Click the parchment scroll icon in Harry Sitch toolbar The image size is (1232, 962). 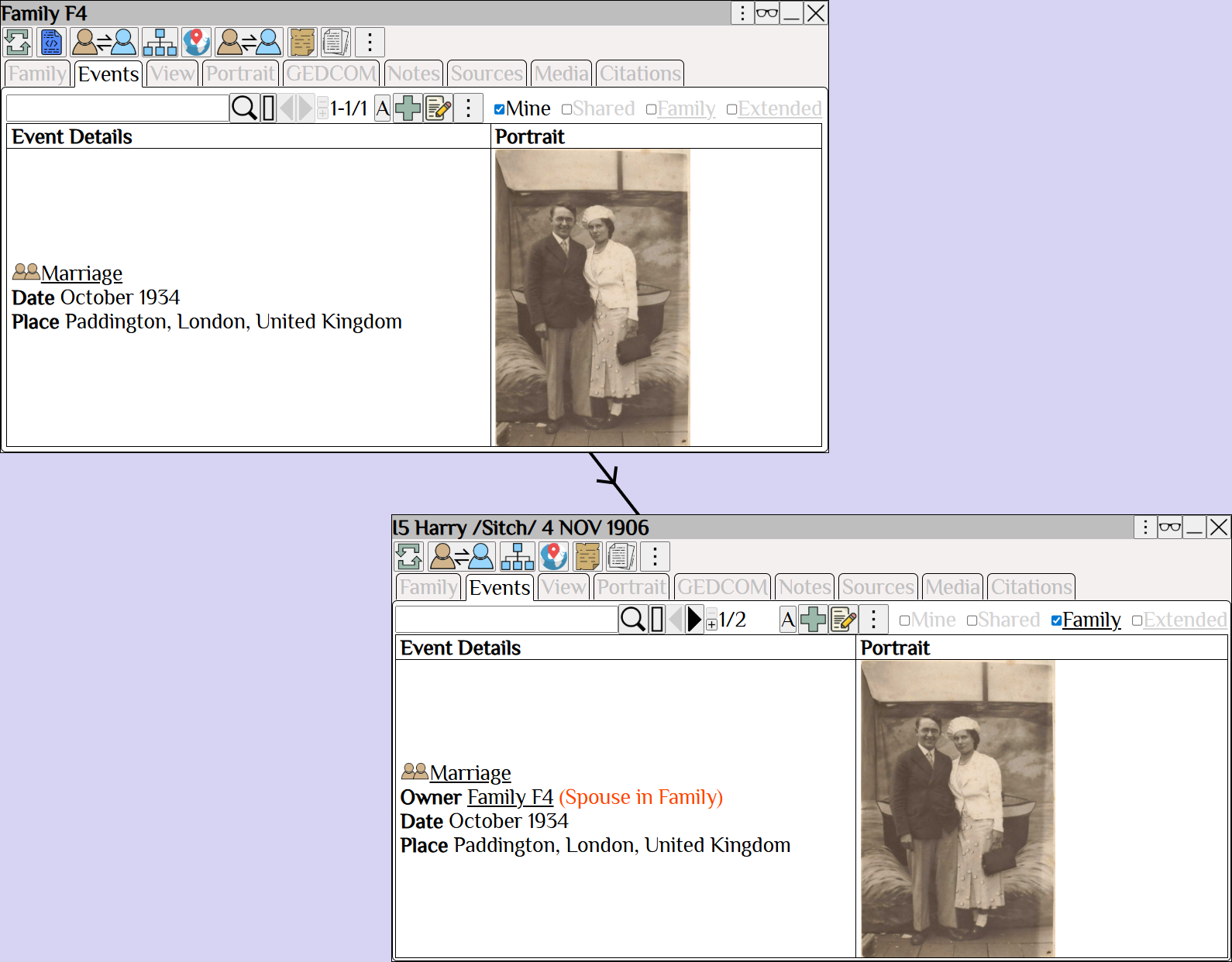click(587, 556)
